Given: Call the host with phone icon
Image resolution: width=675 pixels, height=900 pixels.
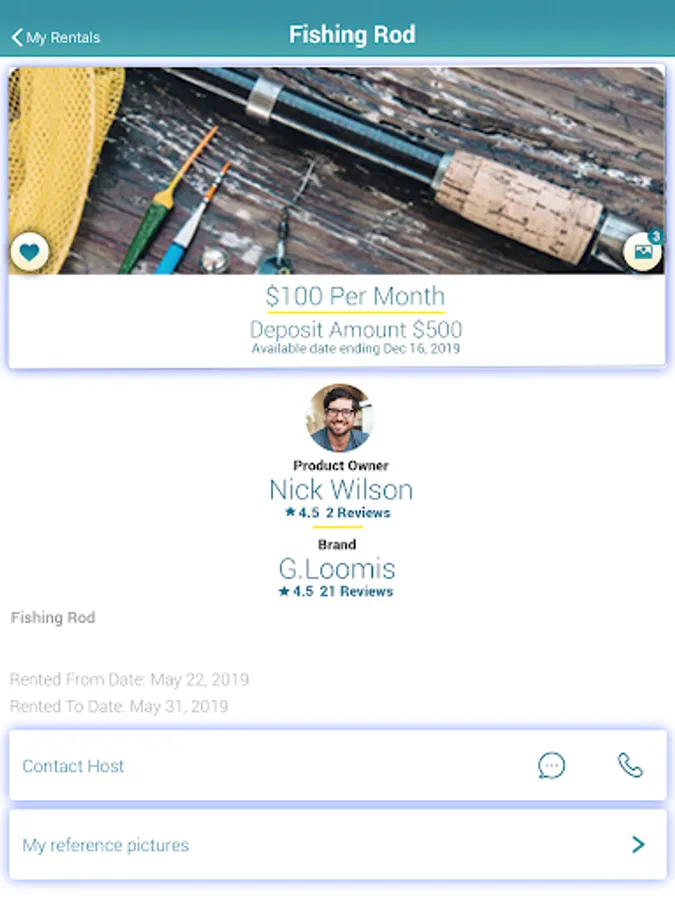Looking at the screenshot, I should (x=630, y=765).
